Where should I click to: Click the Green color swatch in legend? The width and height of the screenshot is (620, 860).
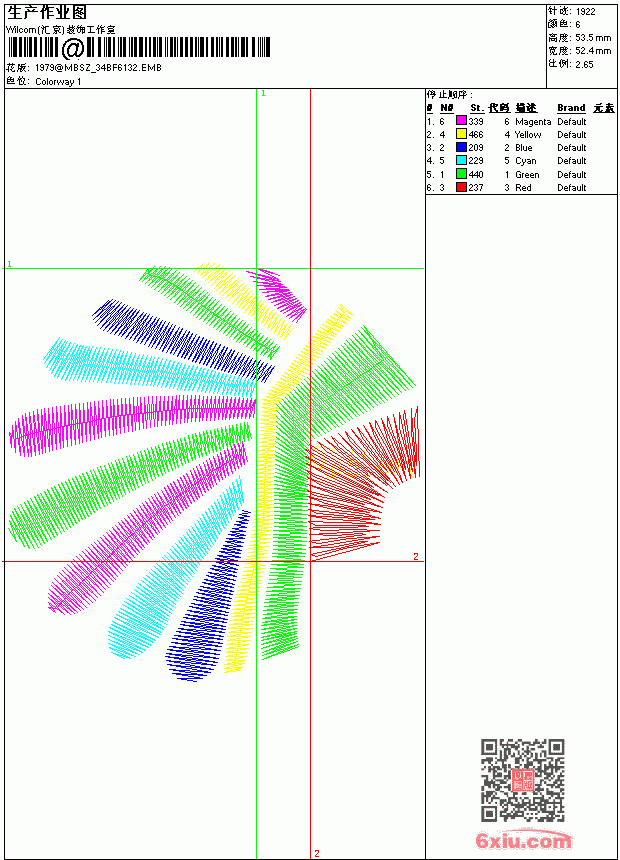pos(461,174)
